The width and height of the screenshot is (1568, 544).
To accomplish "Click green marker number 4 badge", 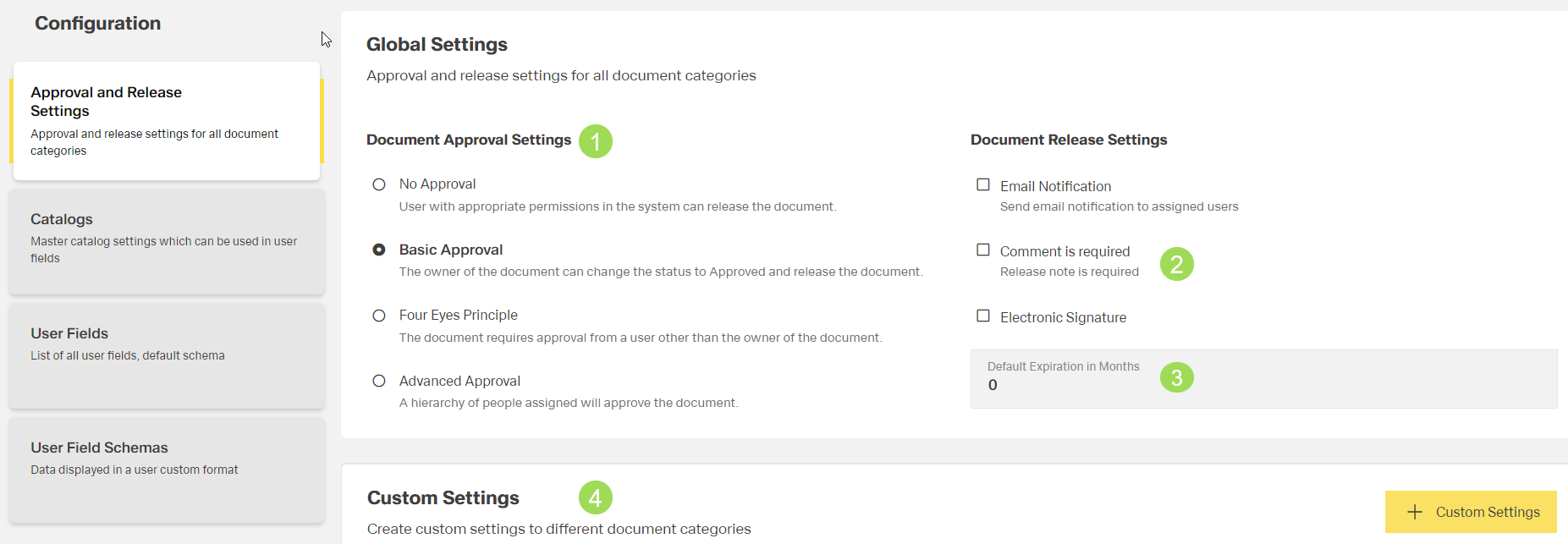I will click(x=595, y=497).
